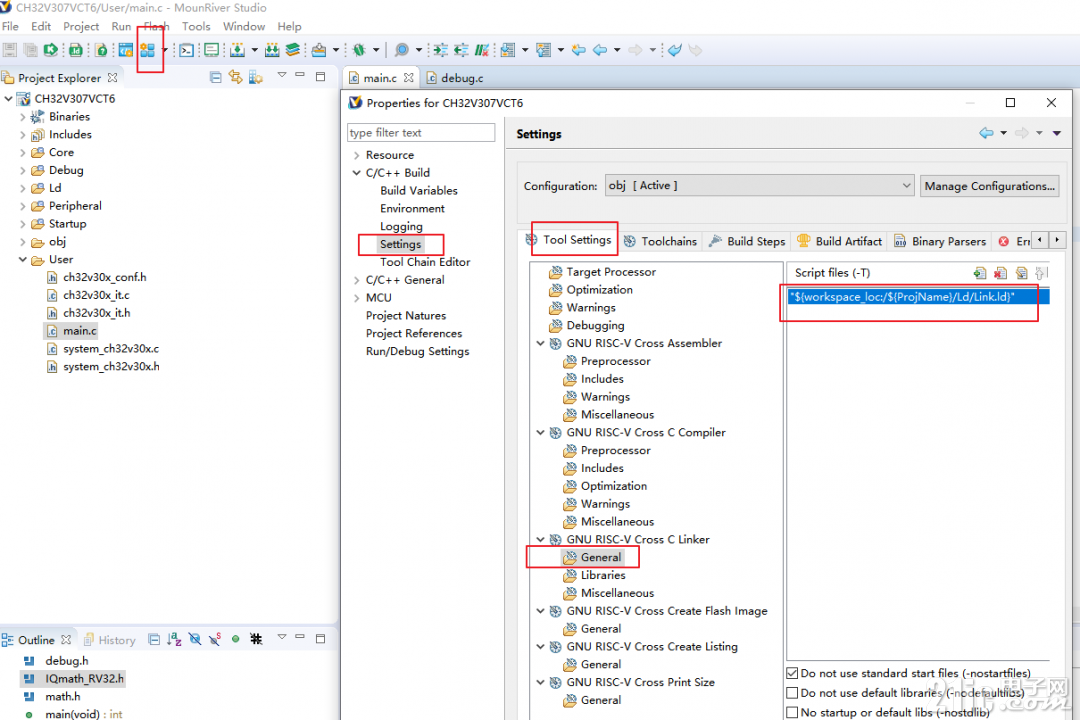The image size is (1080, 720).
Task: Collapse all items in the Outline view
Action: pyautogui.click(x=154, y=639)
